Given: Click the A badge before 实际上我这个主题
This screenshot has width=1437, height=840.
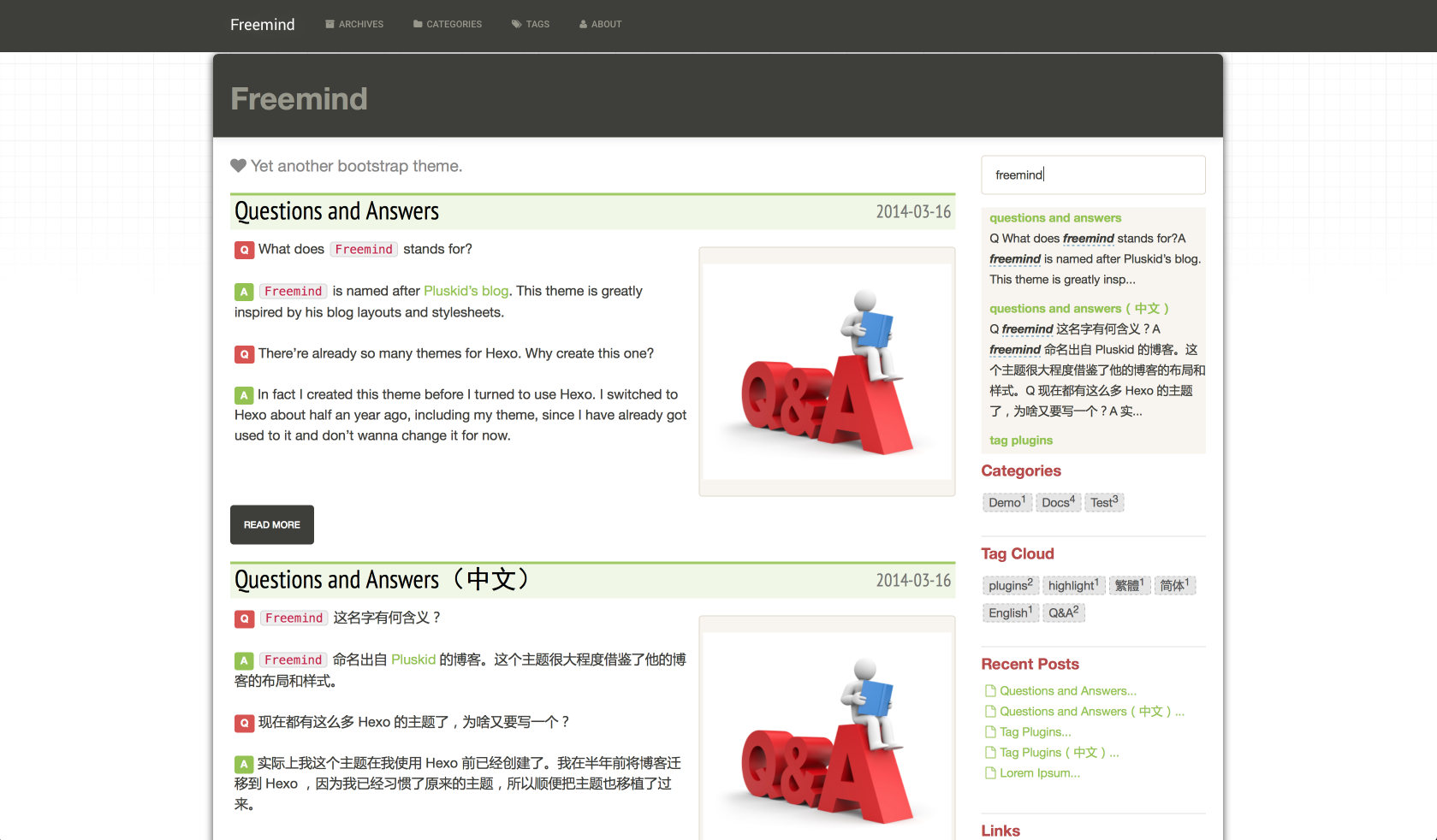Looking at the screenshot, I should tap(244, 764).
